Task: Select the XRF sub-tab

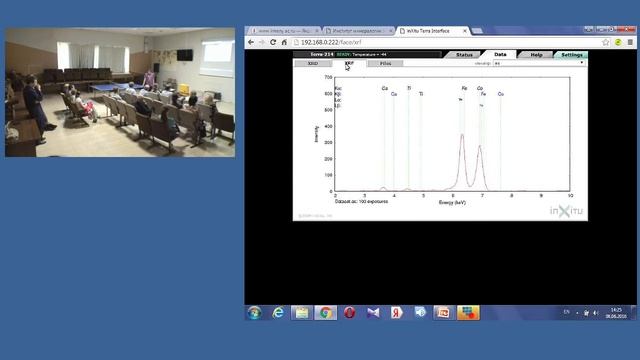Action: point(349,63)
